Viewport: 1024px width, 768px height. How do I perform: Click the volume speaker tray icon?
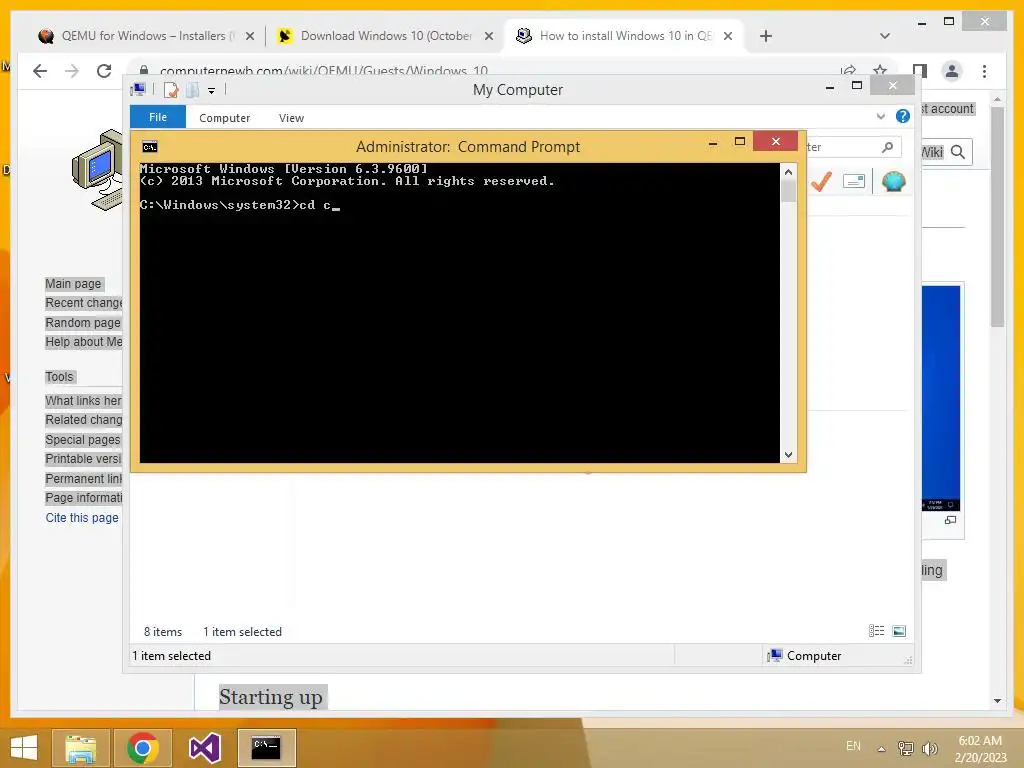(x=929, y=748)
